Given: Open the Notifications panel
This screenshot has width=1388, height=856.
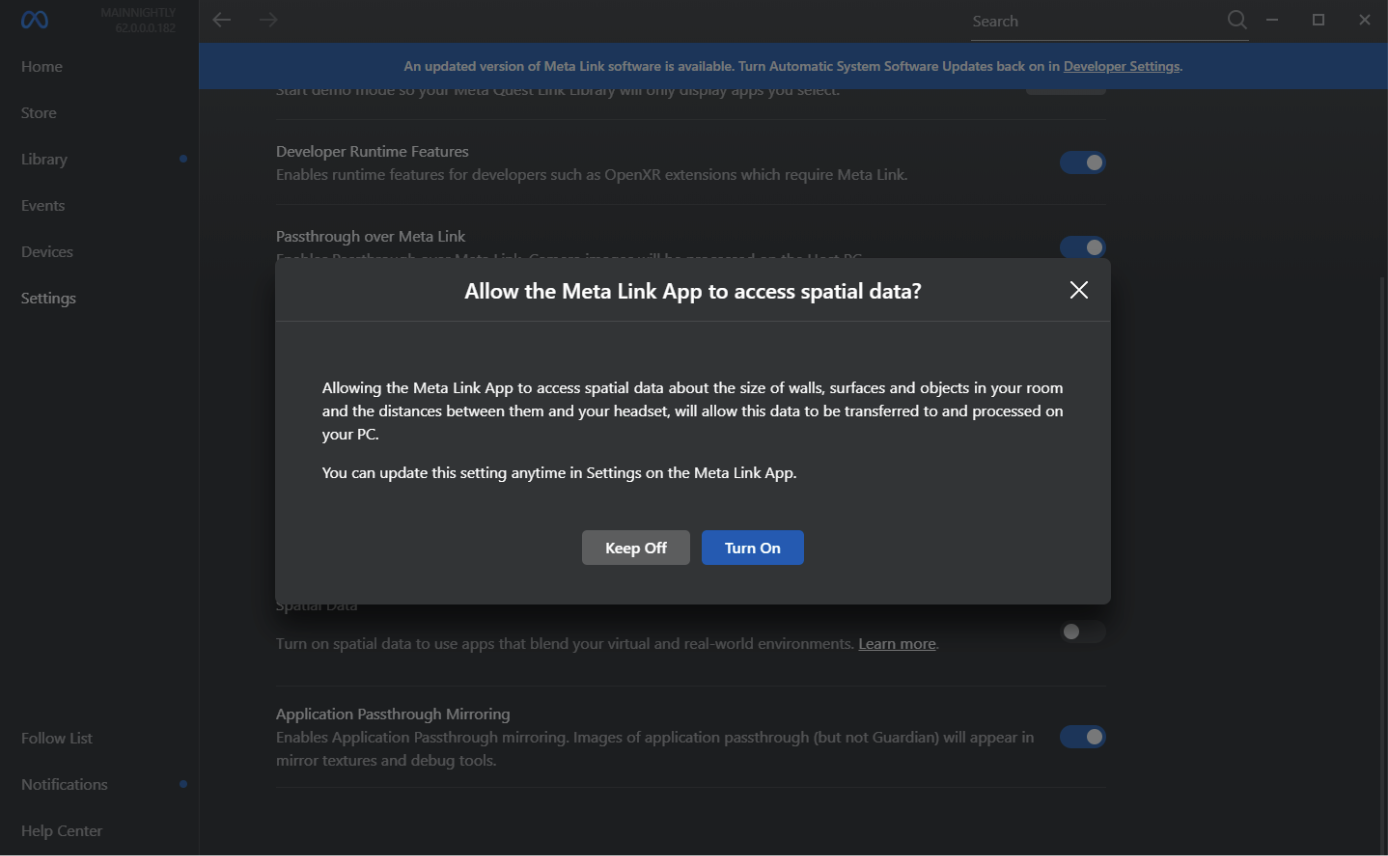Looking at the screenshot, I should coord(64,785).
